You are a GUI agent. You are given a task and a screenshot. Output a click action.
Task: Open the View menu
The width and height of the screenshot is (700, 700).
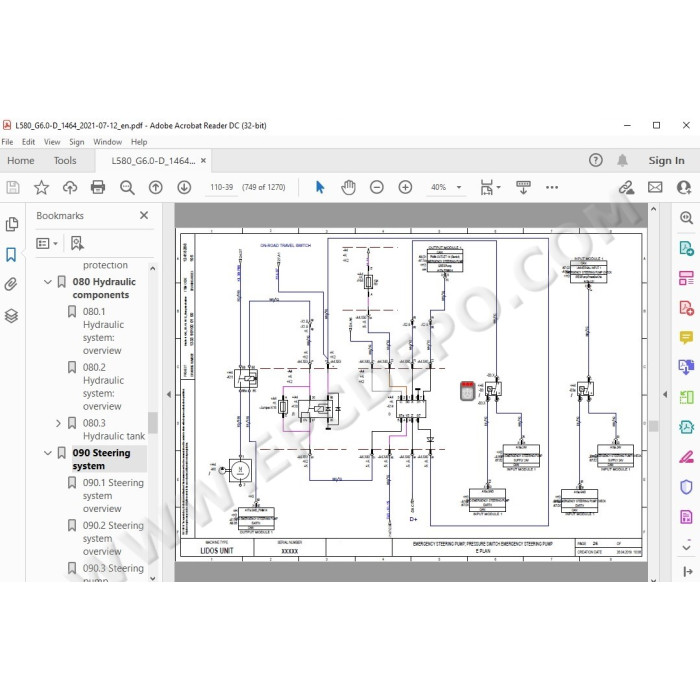coord(52,142)
